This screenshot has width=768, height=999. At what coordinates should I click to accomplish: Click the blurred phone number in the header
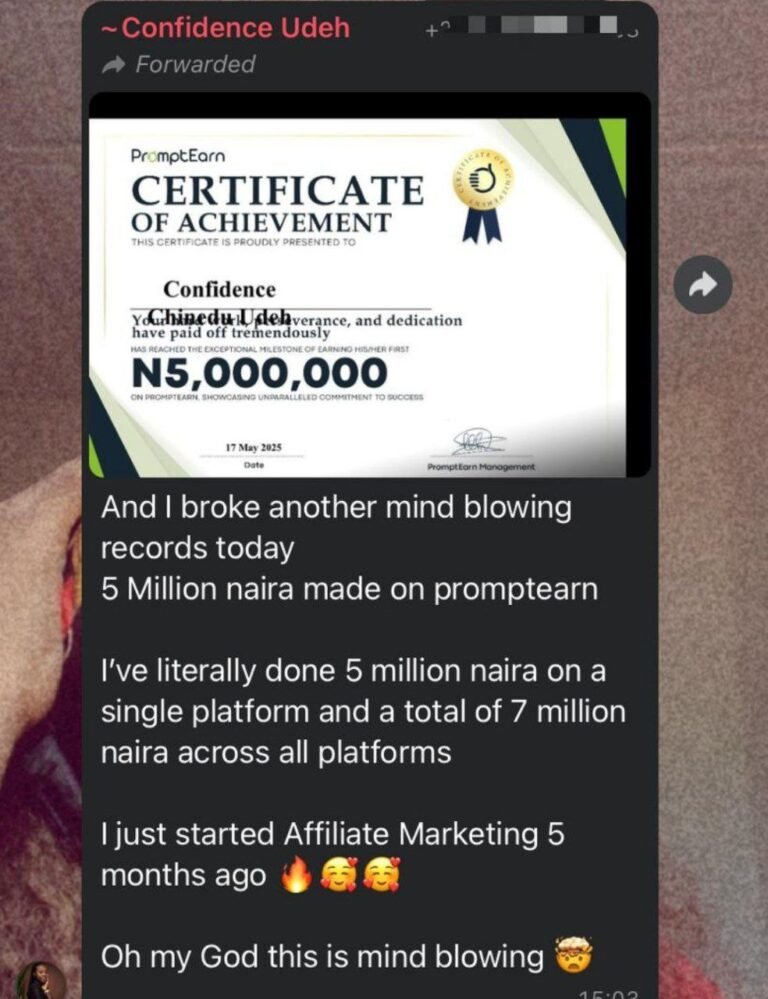pyautogui.click(x=533, y=27)
